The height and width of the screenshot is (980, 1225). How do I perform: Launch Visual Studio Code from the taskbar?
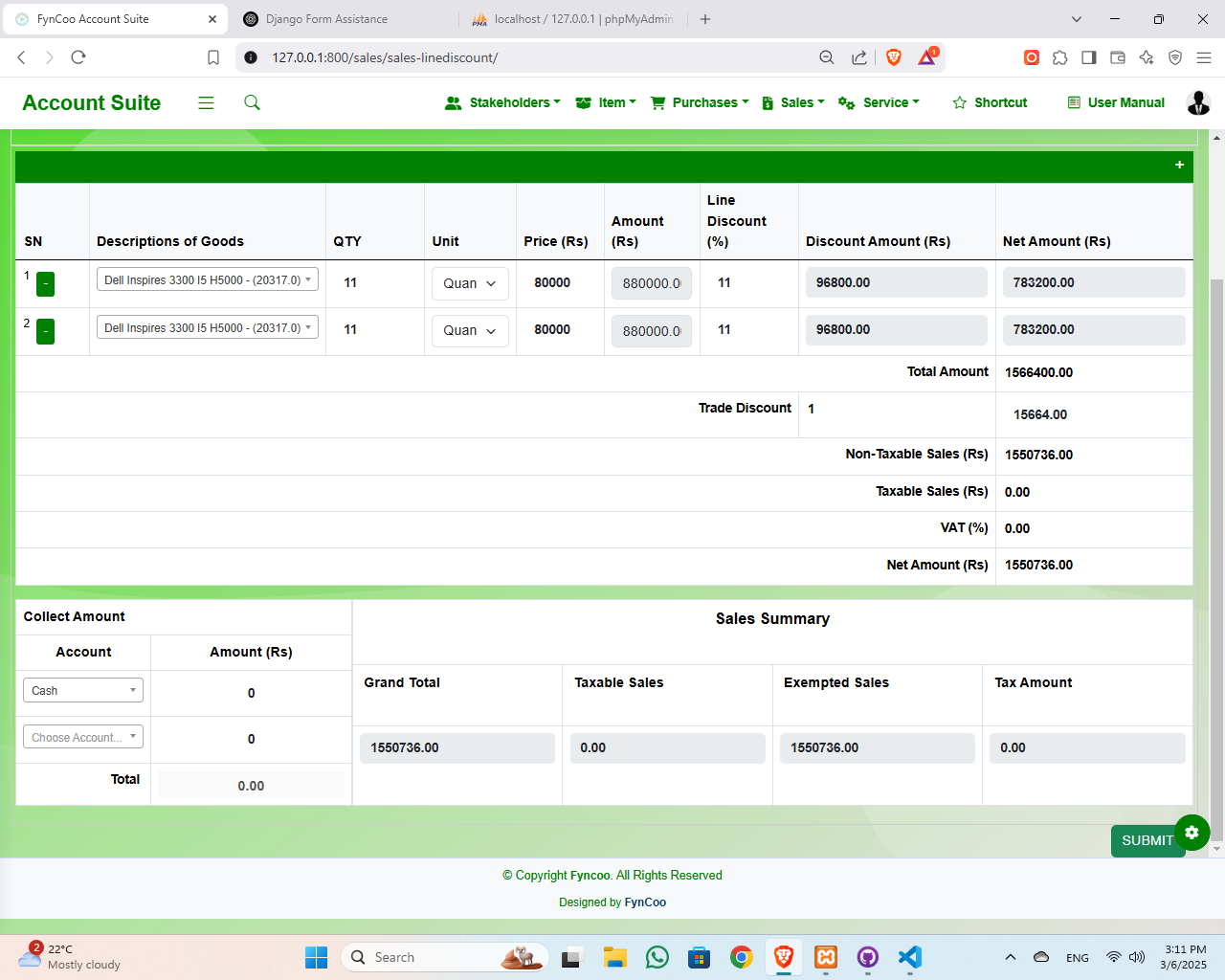pos(910,957)
